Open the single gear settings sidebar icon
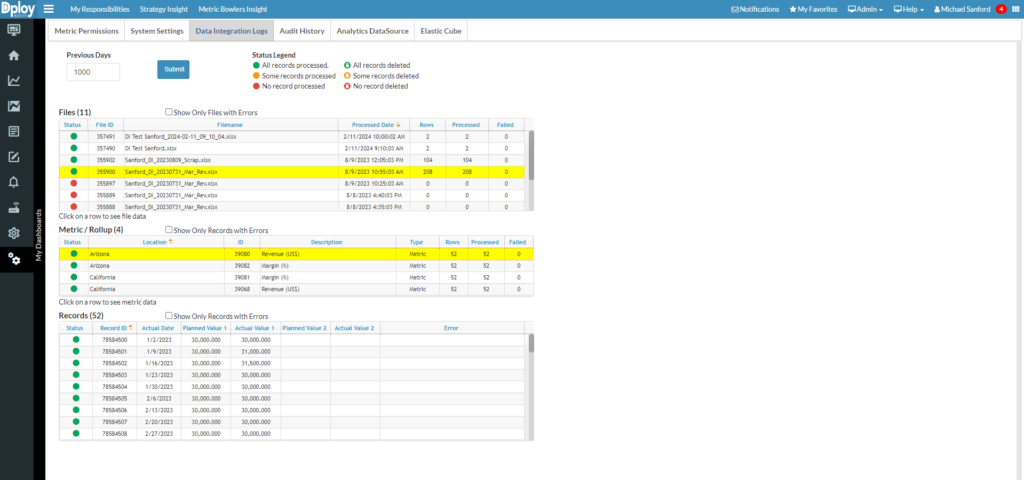The width and height of the screenshot is (1024, 480). coord(14,233)
